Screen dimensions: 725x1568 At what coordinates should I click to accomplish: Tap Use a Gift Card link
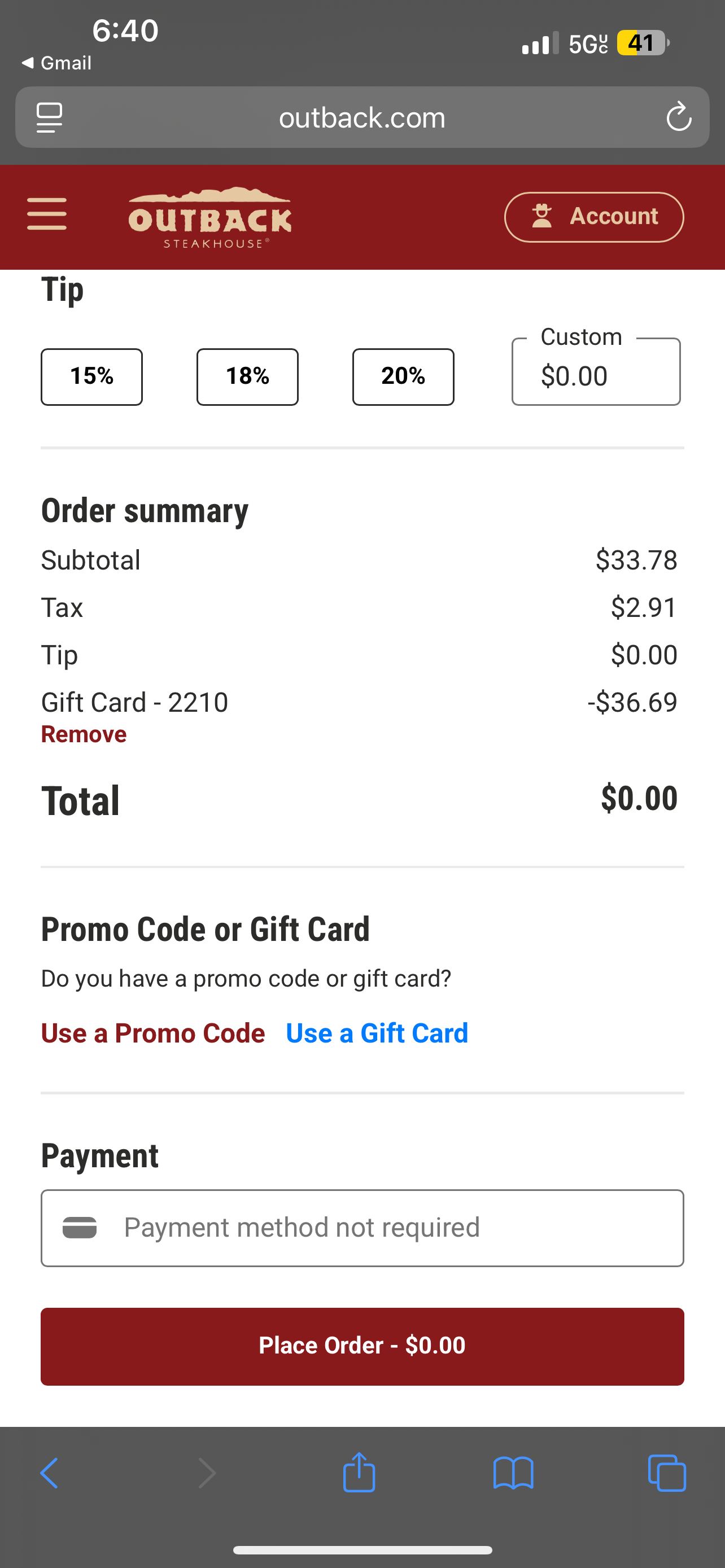[x=377, y=1033]
